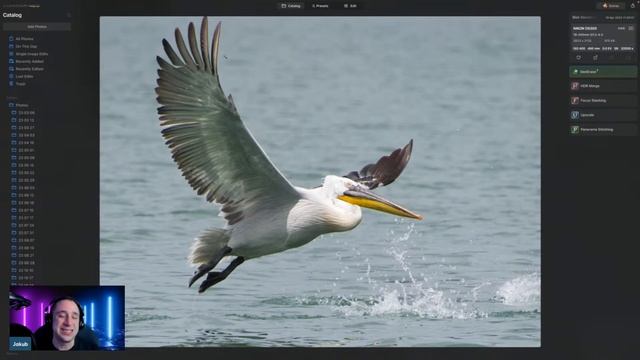
Task: Click the reject icon next to the heart
Action: [595, 58]
